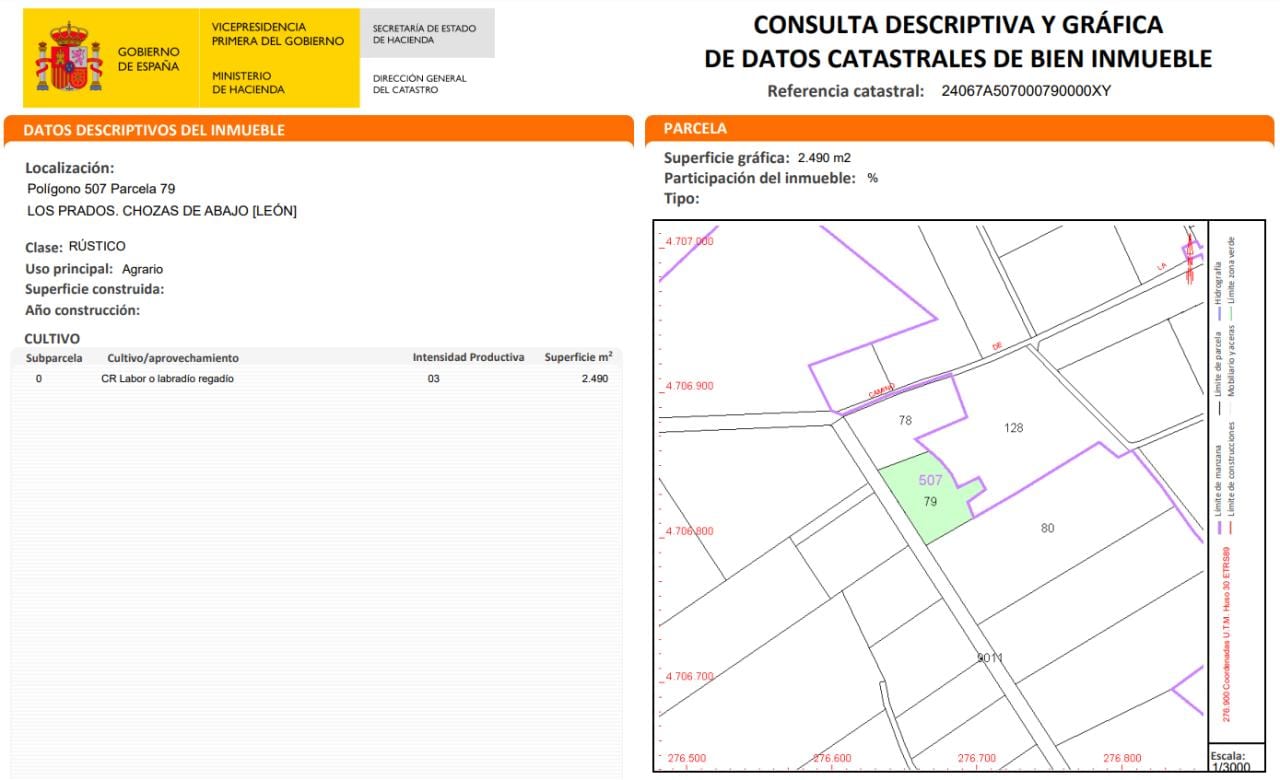1280x780 pixels.
Task: Click the DATOS DESCRIPTIVOS DEL INMUEBLE header
Action: click(154, 130)
